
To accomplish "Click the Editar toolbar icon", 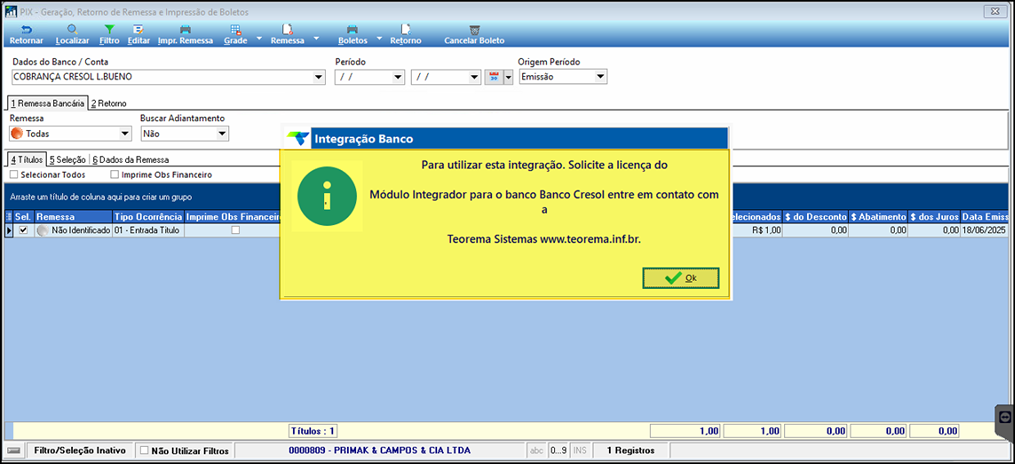I will [x=139, y=30].
